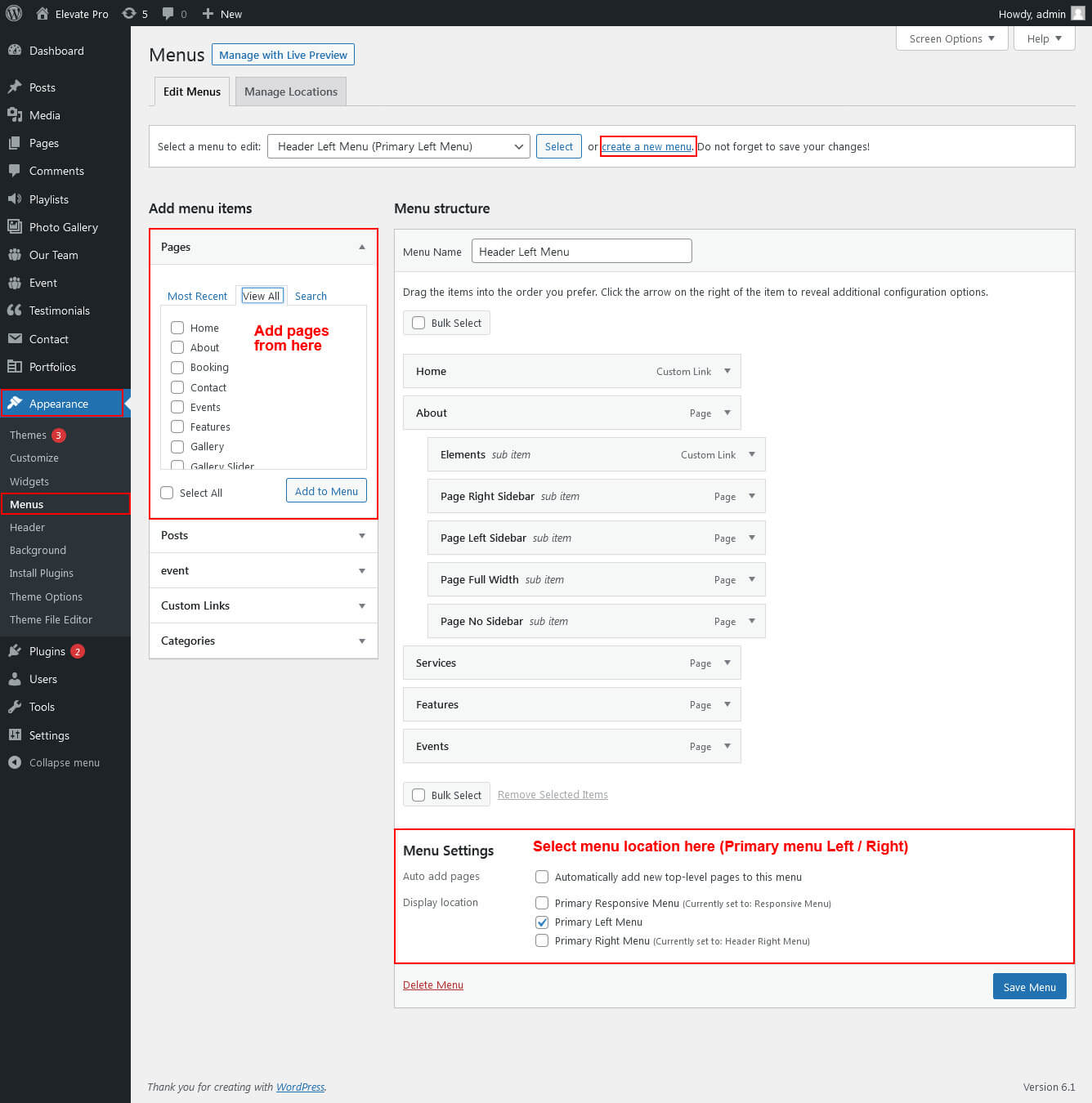Enable the Primary Right Menu location
This screenshot has width=1092, height=1103.
542,940
